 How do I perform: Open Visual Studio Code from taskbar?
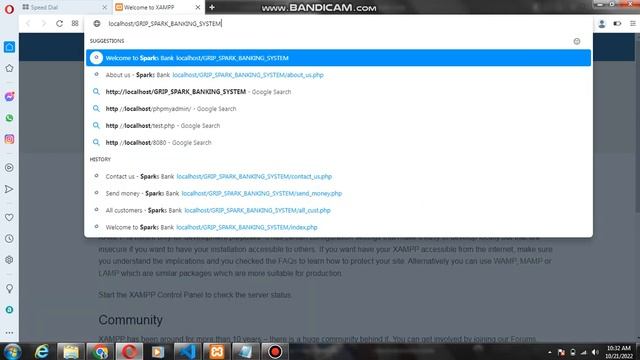pos(187,351)
